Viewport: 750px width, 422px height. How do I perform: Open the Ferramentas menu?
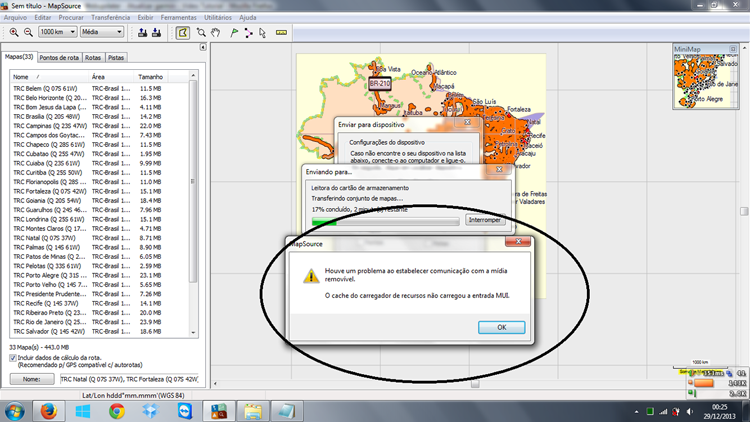[x=178, y=17]
